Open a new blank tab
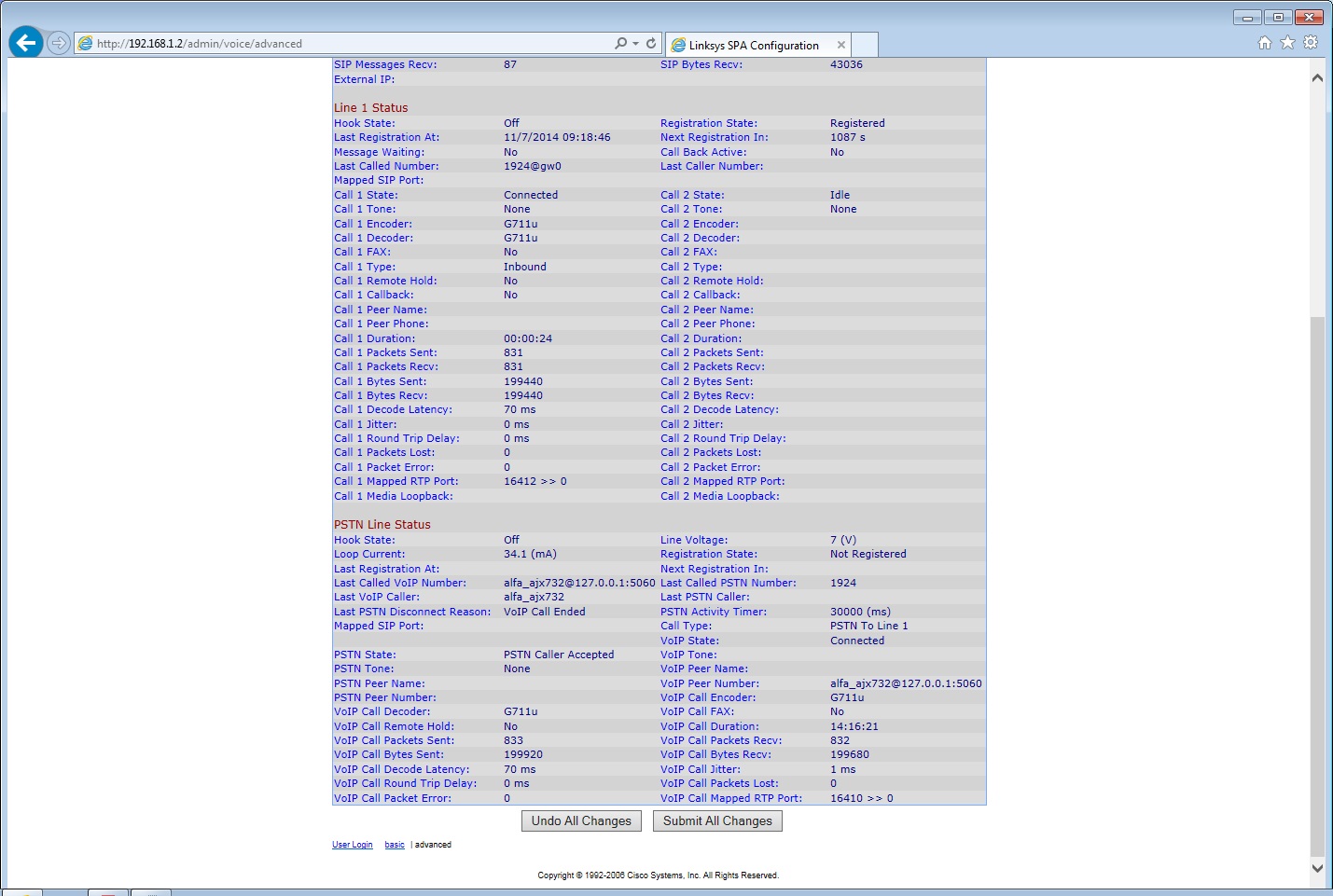Viewport: 1333px width, 896px height. [866, 45]
